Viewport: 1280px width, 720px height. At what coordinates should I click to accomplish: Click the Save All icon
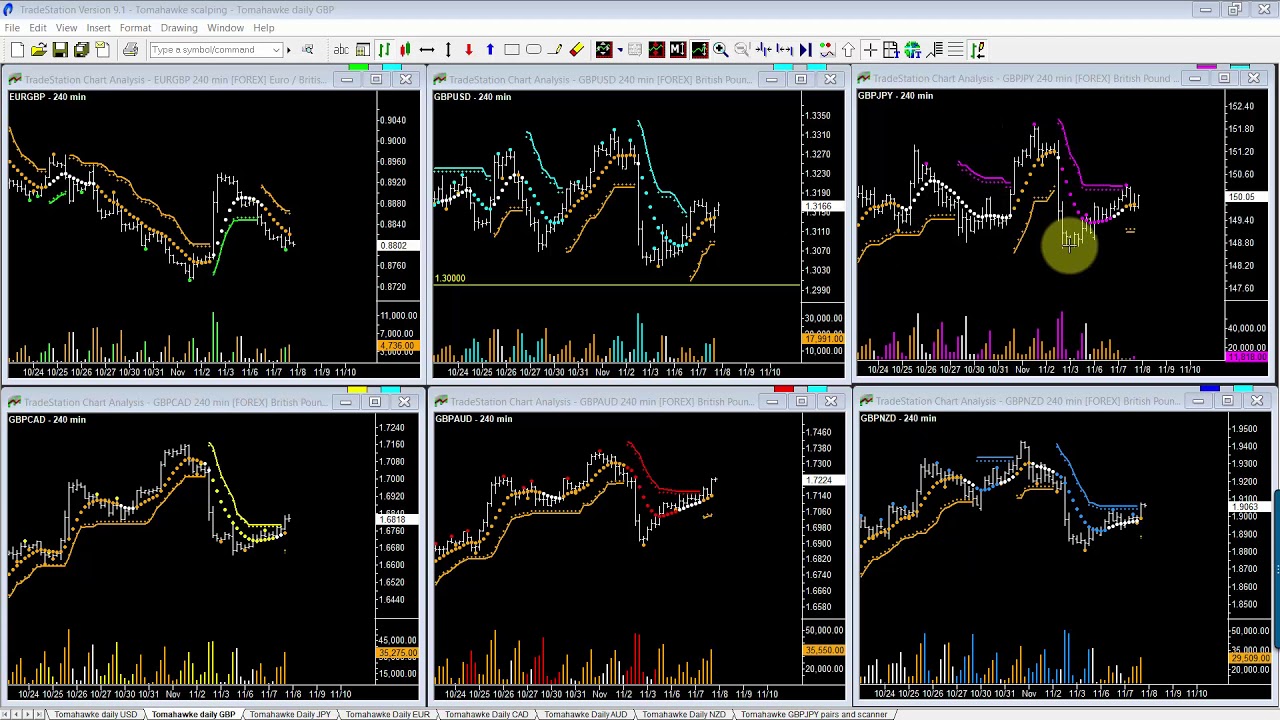pos(81,50)
